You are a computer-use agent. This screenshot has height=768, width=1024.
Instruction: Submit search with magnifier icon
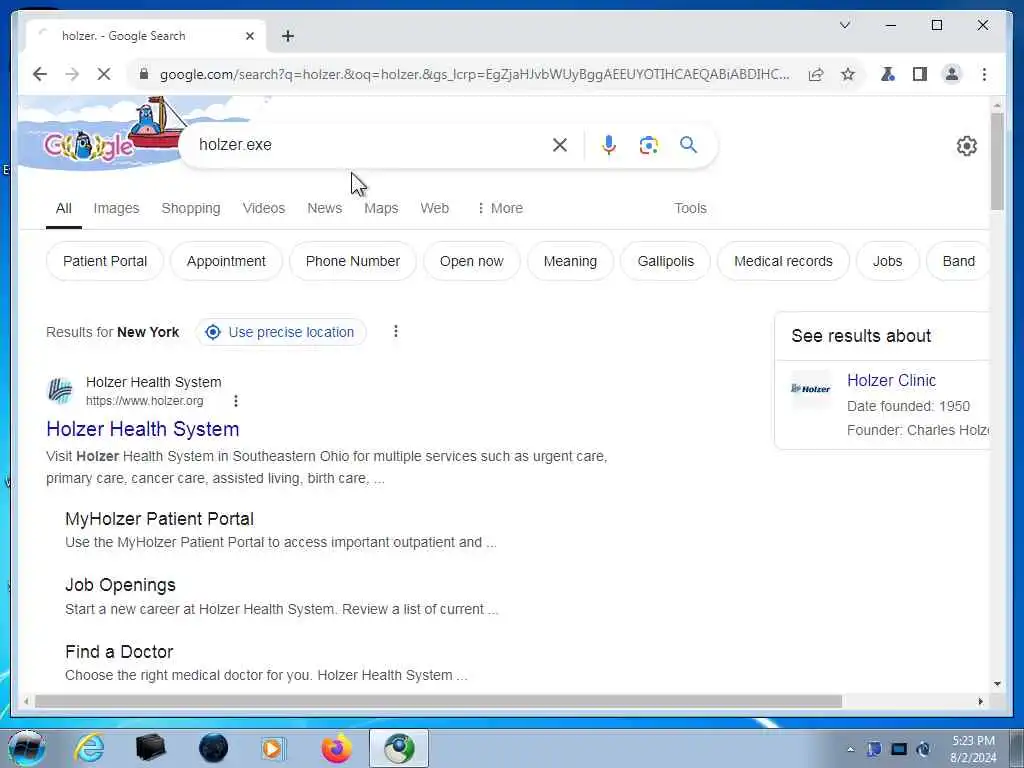pos(688,144)
